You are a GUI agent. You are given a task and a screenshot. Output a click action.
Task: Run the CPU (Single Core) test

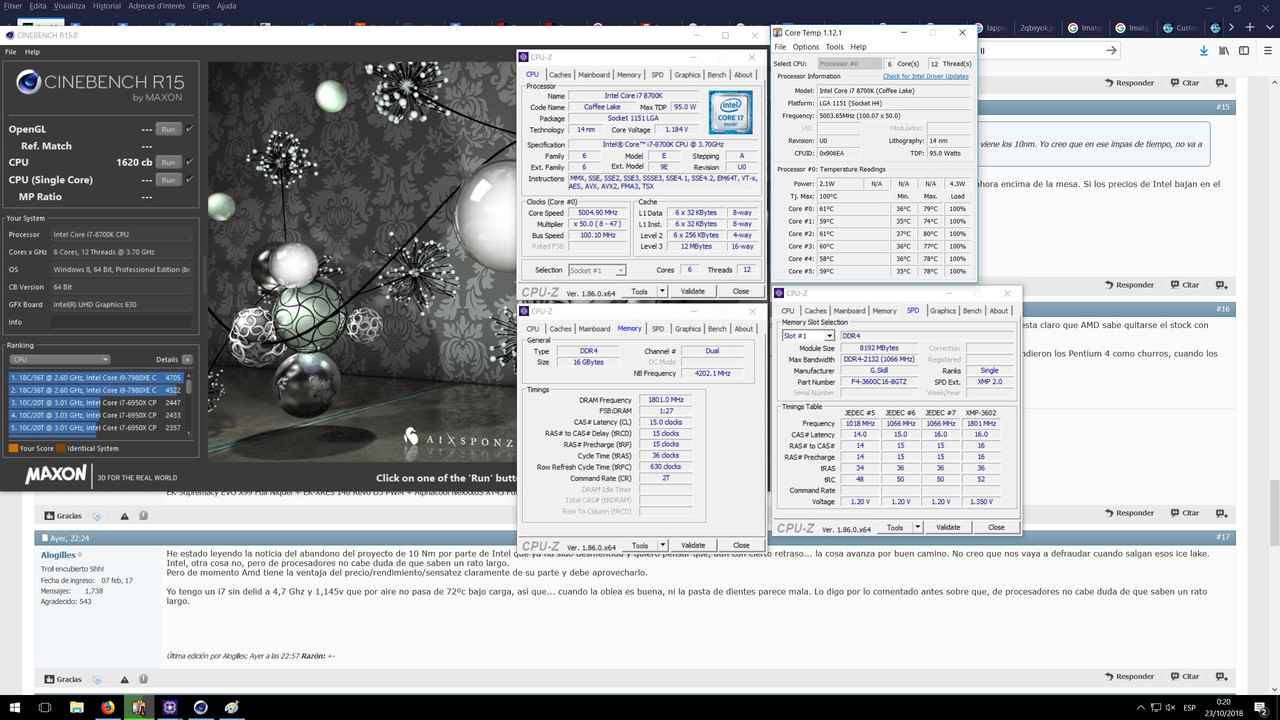[168, 180]
